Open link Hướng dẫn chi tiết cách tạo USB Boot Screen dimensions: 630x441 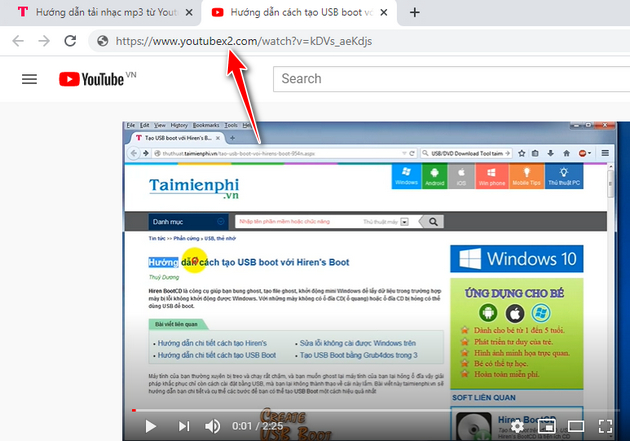click(217, 355)
